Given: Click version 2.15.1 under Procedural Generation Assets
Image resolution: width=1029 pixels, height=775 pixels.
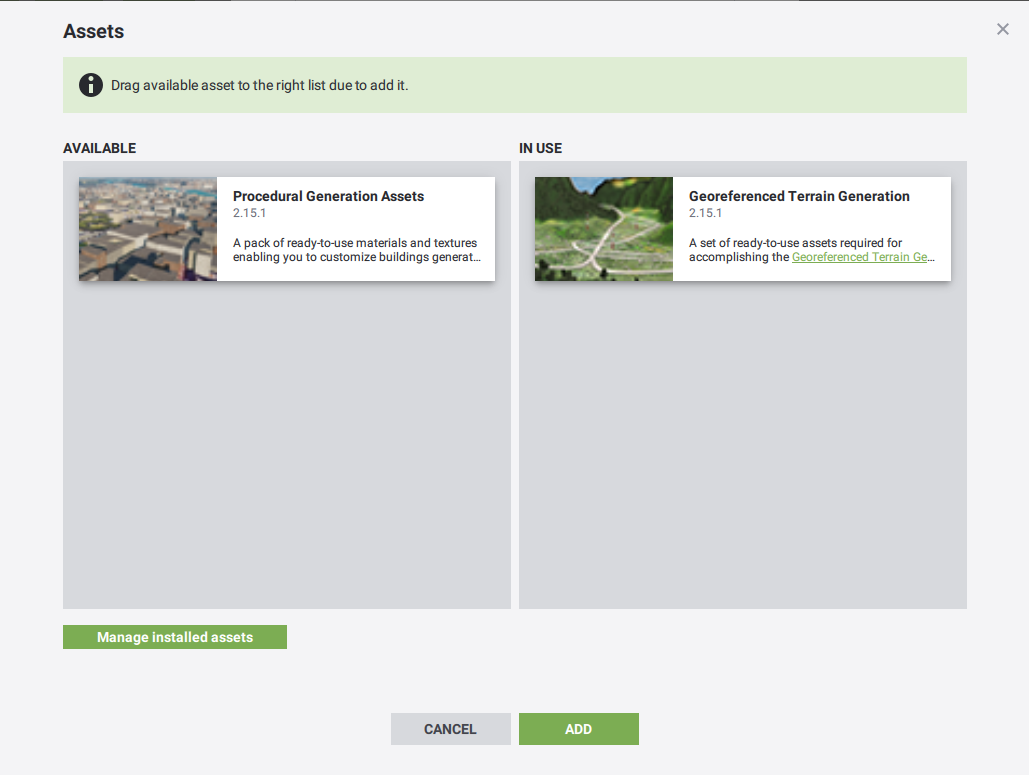Looking at the screenshot, I should [x=250, y=213].
